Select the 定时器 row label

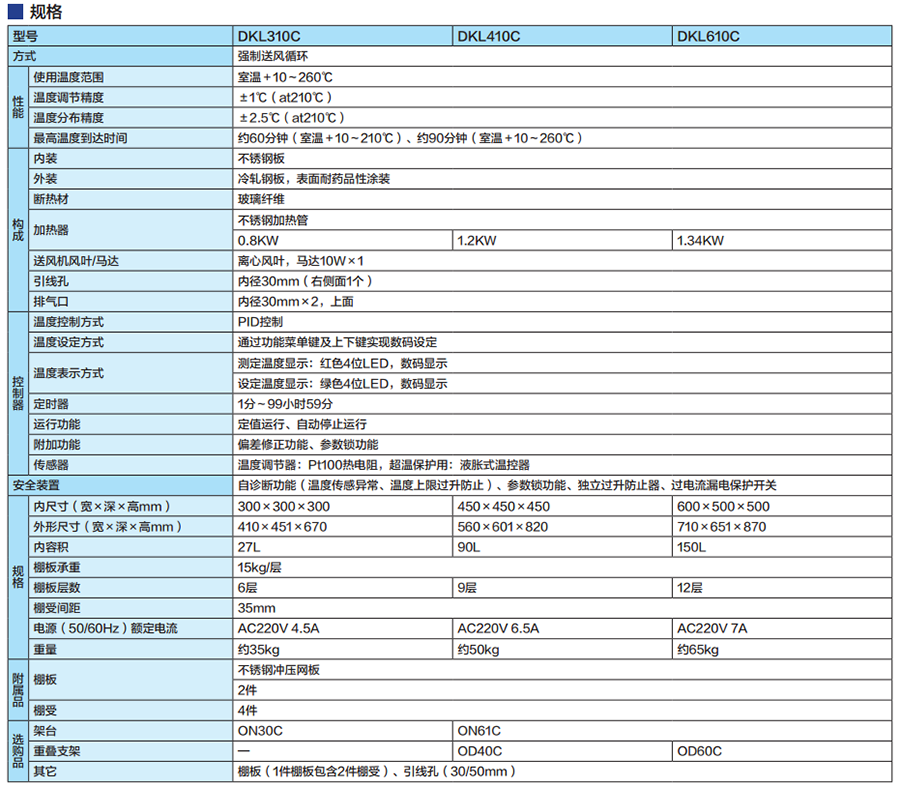coord(50,404)
